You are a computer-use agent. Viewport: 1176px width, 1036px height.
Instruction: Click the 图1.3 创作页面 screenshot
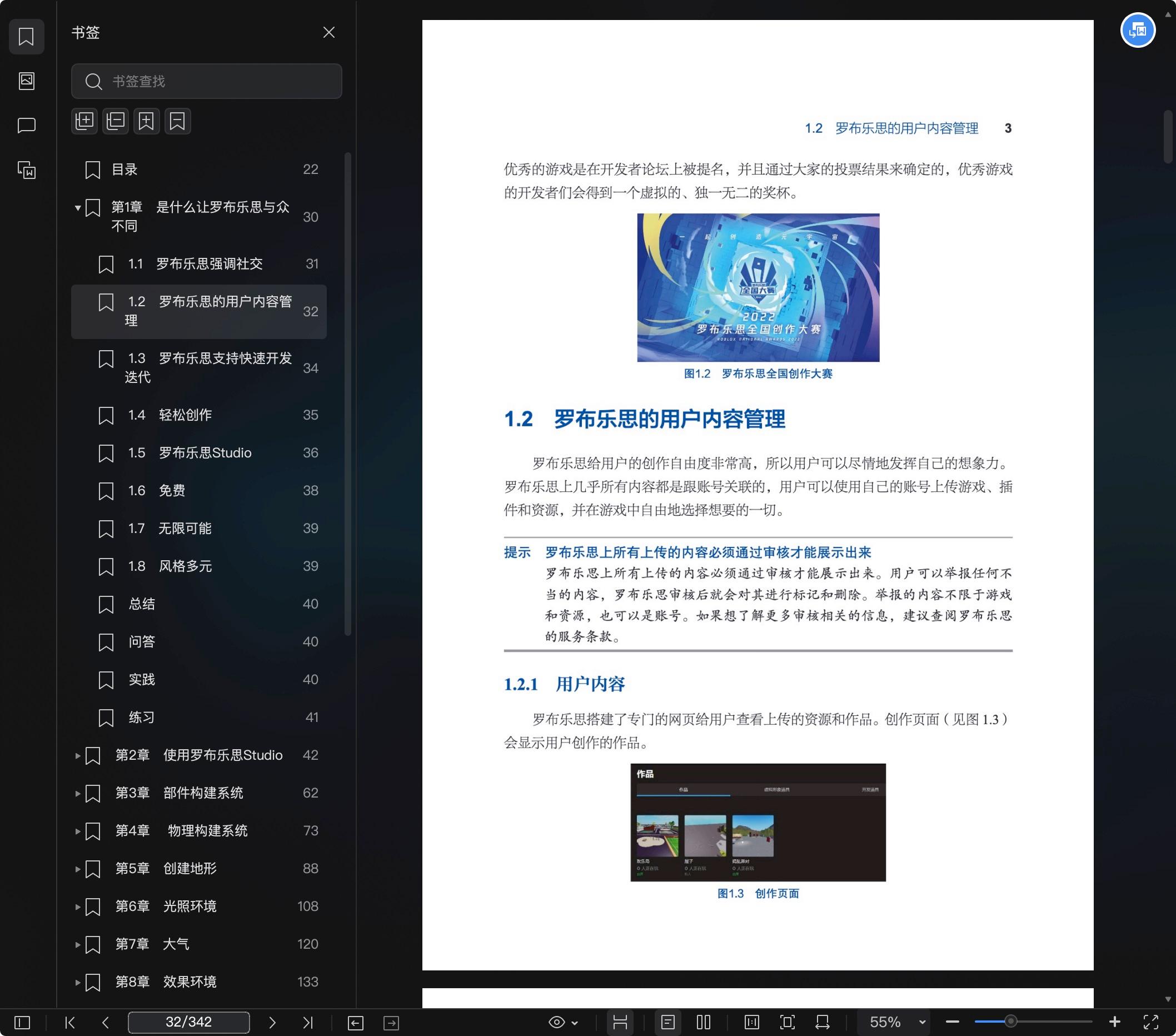point(758,823)
